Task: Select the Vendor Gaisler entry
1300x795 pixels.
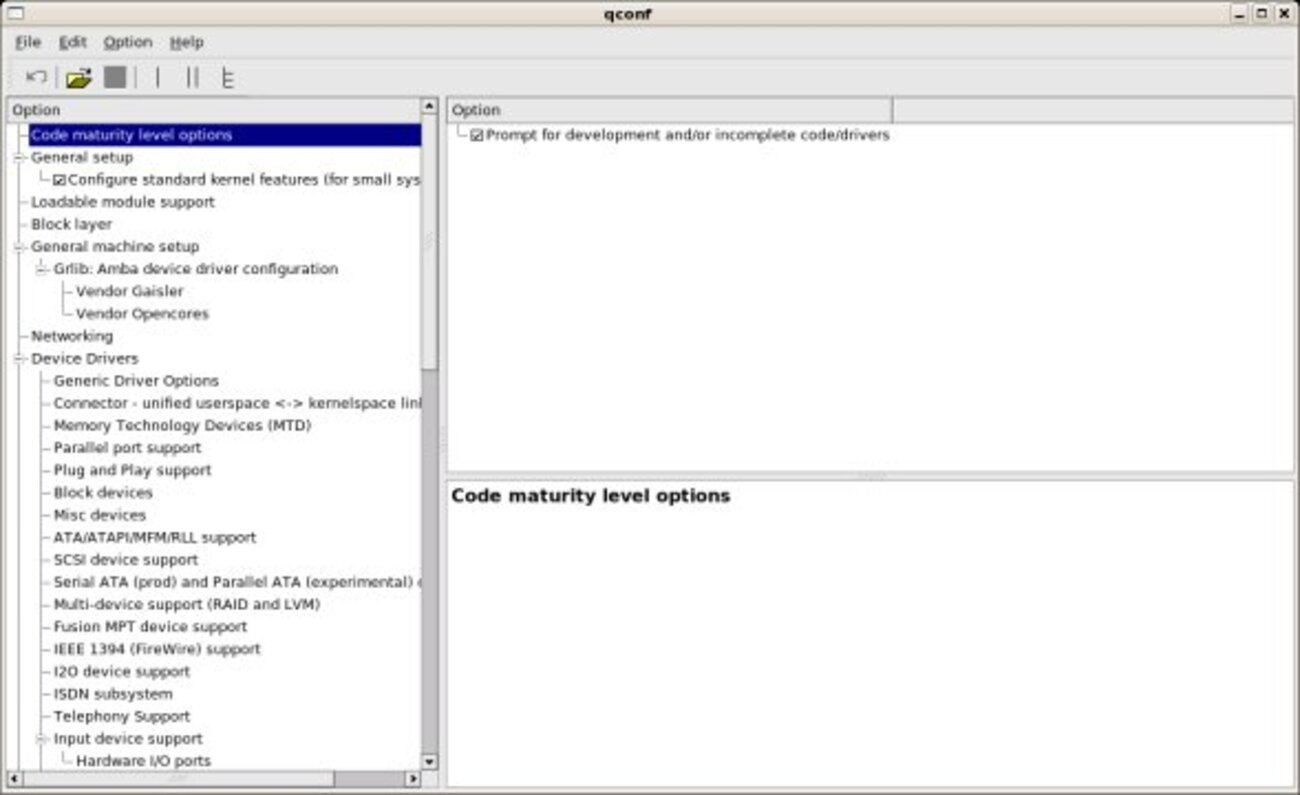Action: pos(130,290)
